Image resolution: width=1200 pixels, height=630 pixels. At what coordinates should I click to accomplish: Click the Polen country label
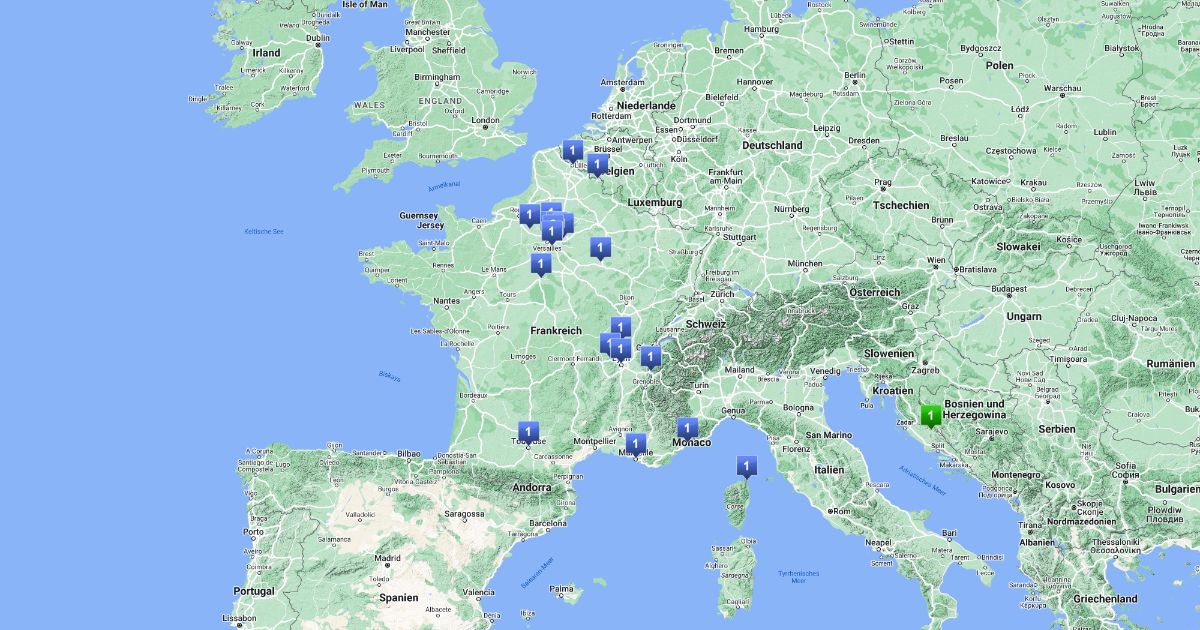[x=998, y=65]
